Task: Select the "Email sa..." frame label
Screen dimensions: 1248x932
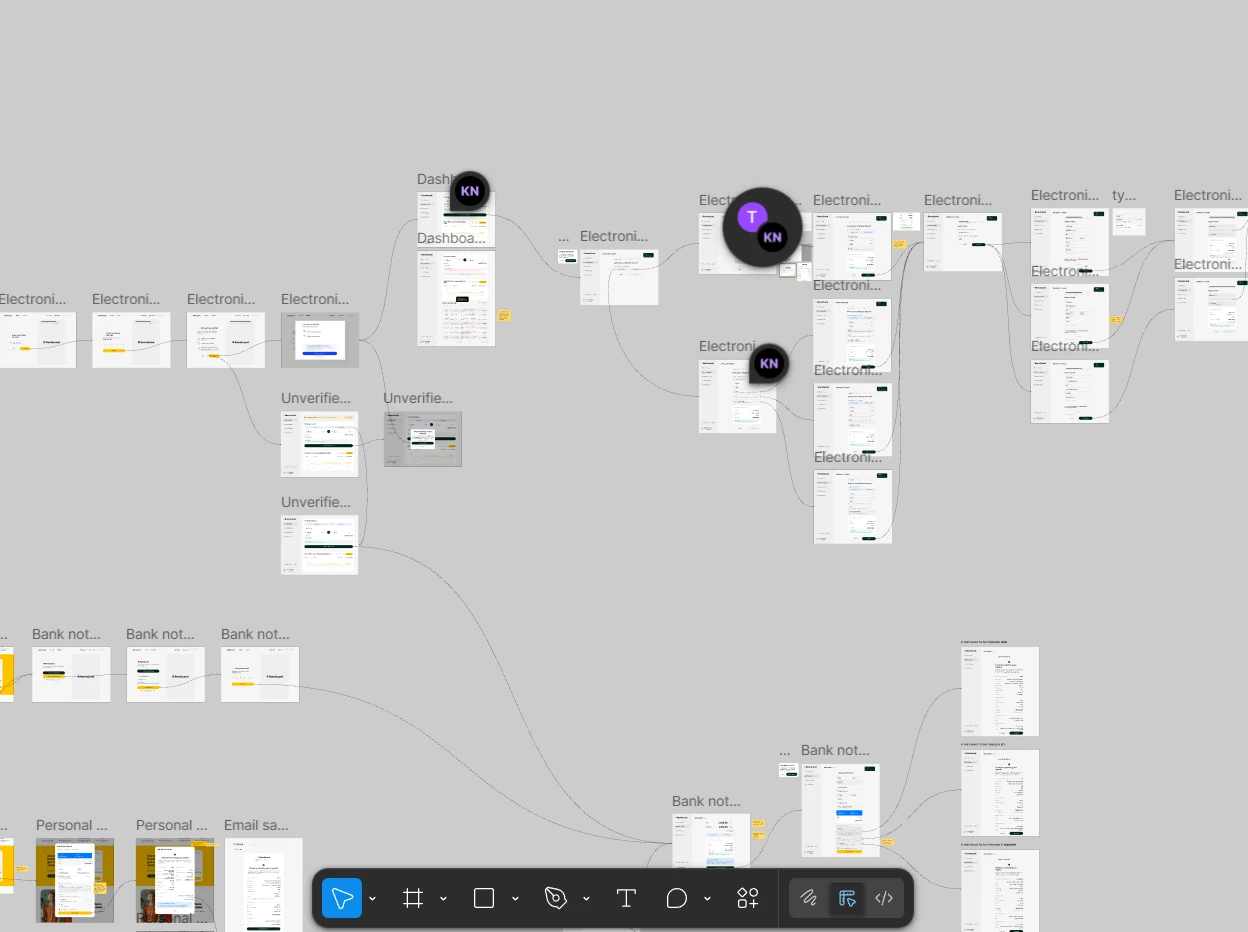Action: [256, 825]
